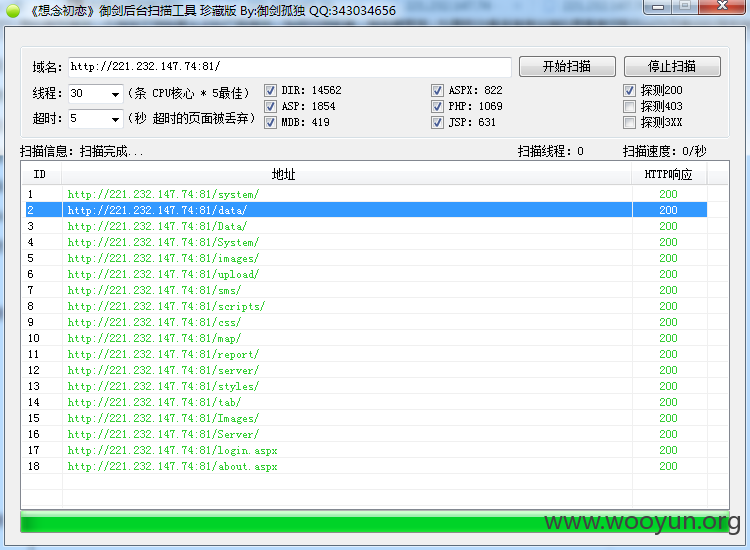Image resolution: width=750 pixels, height=550 pixels.
Task: Click the green scan progress bar
Action: point(375,522)
